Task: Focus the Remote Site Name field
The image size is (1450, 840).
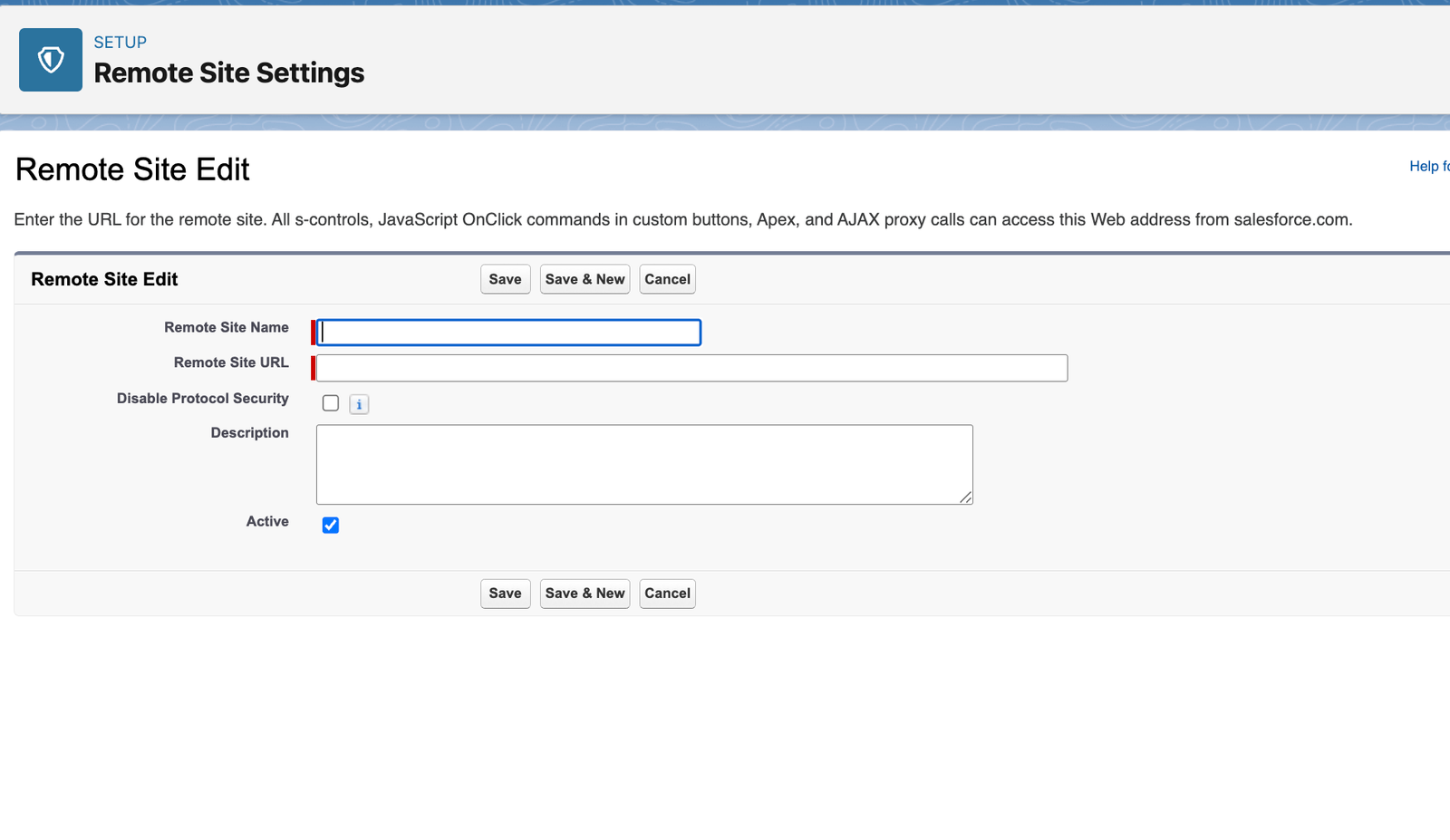Action: point(509,333)
